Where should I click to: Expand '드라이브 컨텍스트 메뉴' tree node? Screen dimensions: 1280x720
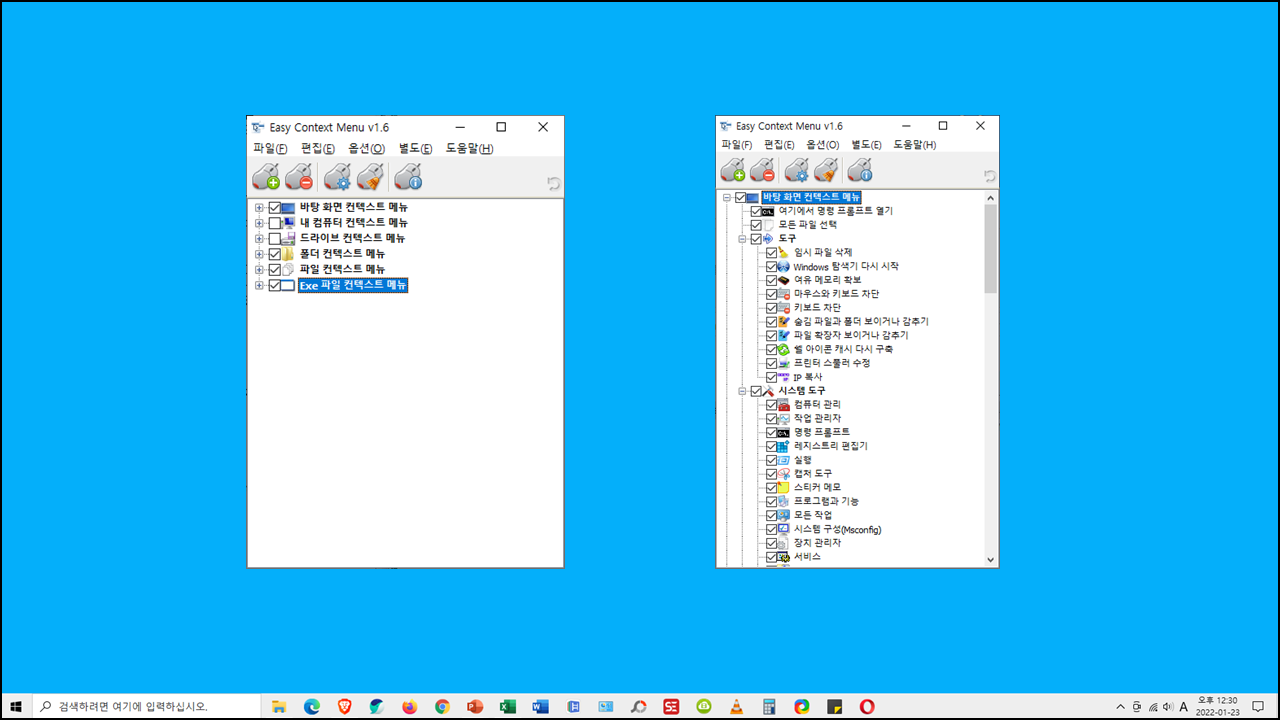[x=259, y=238]
